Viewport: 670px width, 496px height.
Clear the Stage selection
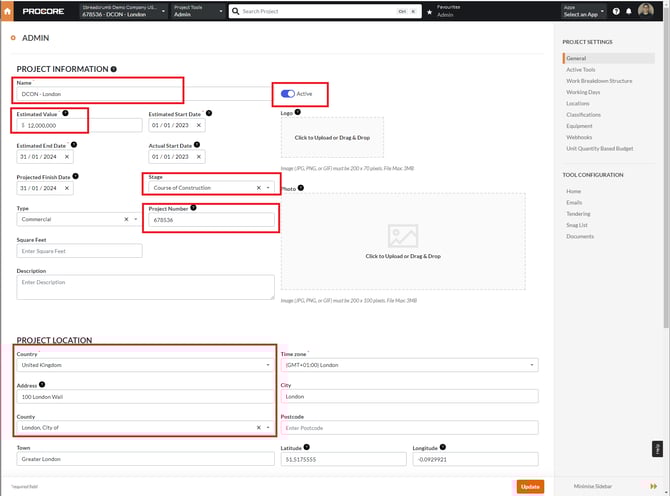[x=259, y=188]
